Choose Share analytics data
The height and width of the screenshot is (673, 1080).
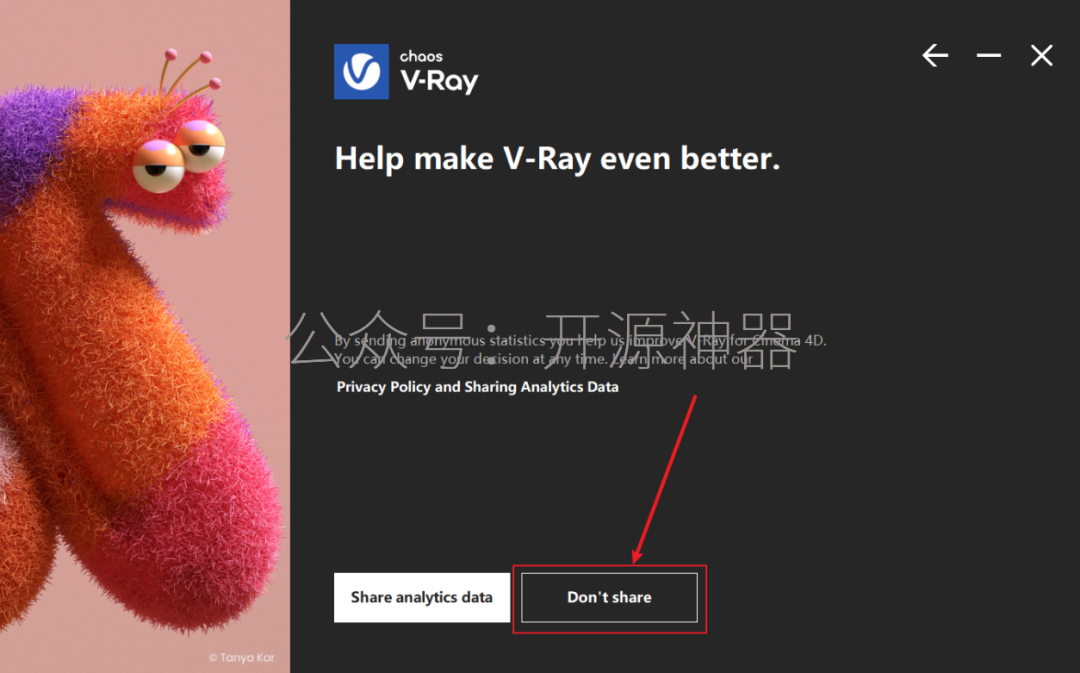[x=422, y=597]
